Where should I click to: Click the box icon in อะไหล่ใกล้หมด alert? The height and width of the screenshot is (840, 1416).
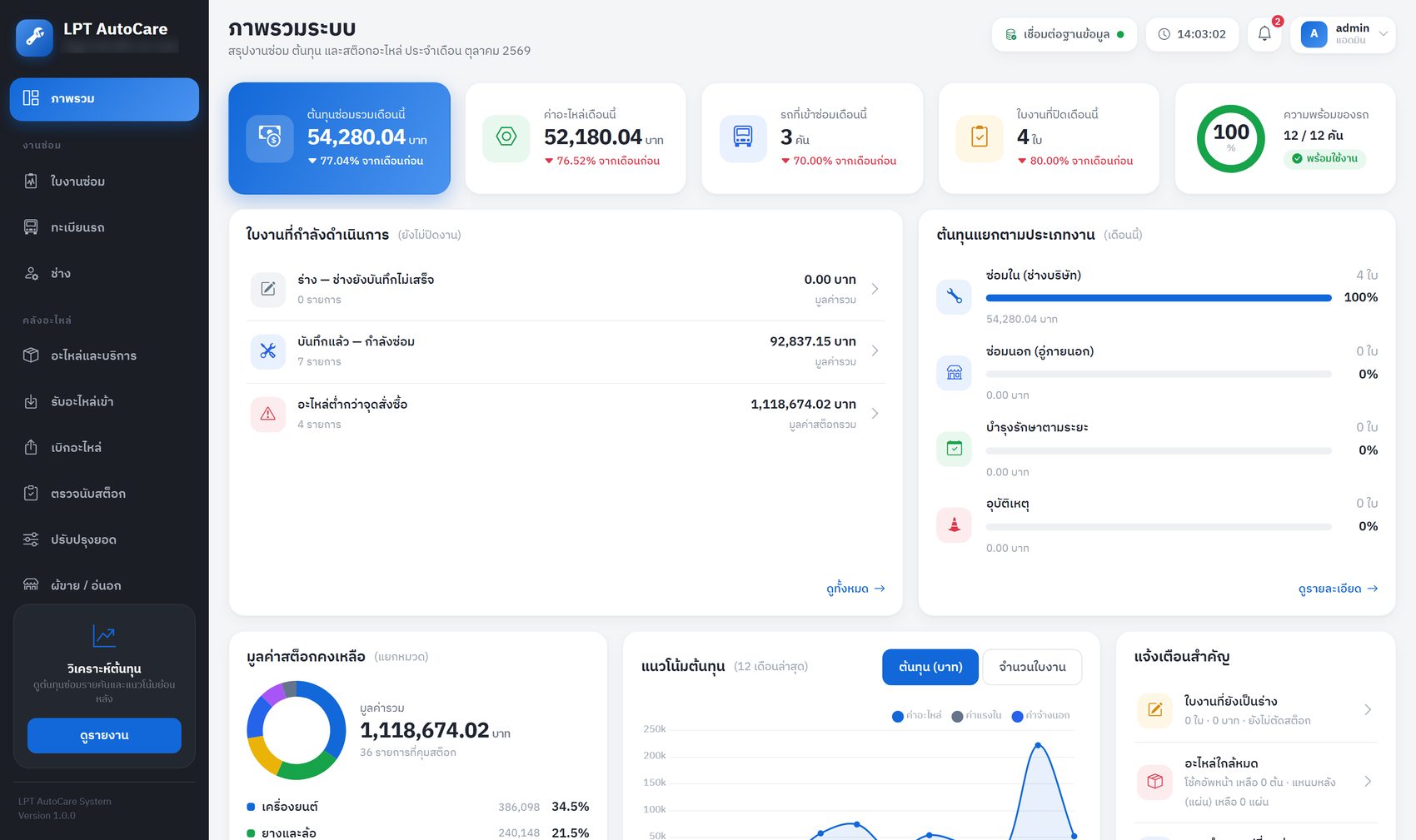coord(1154,782)
